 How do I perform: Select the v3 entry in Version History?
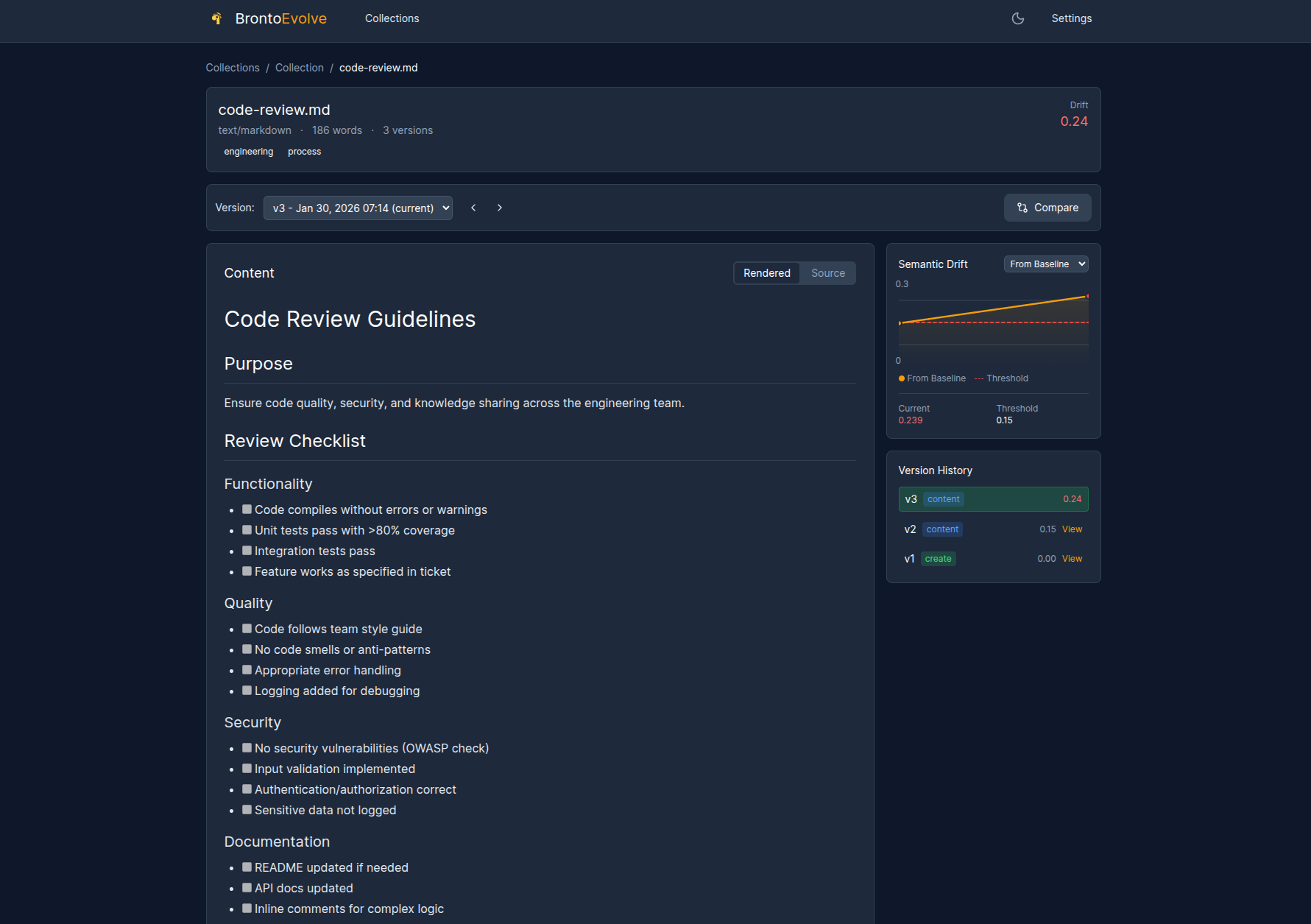(x=993, y=498)
